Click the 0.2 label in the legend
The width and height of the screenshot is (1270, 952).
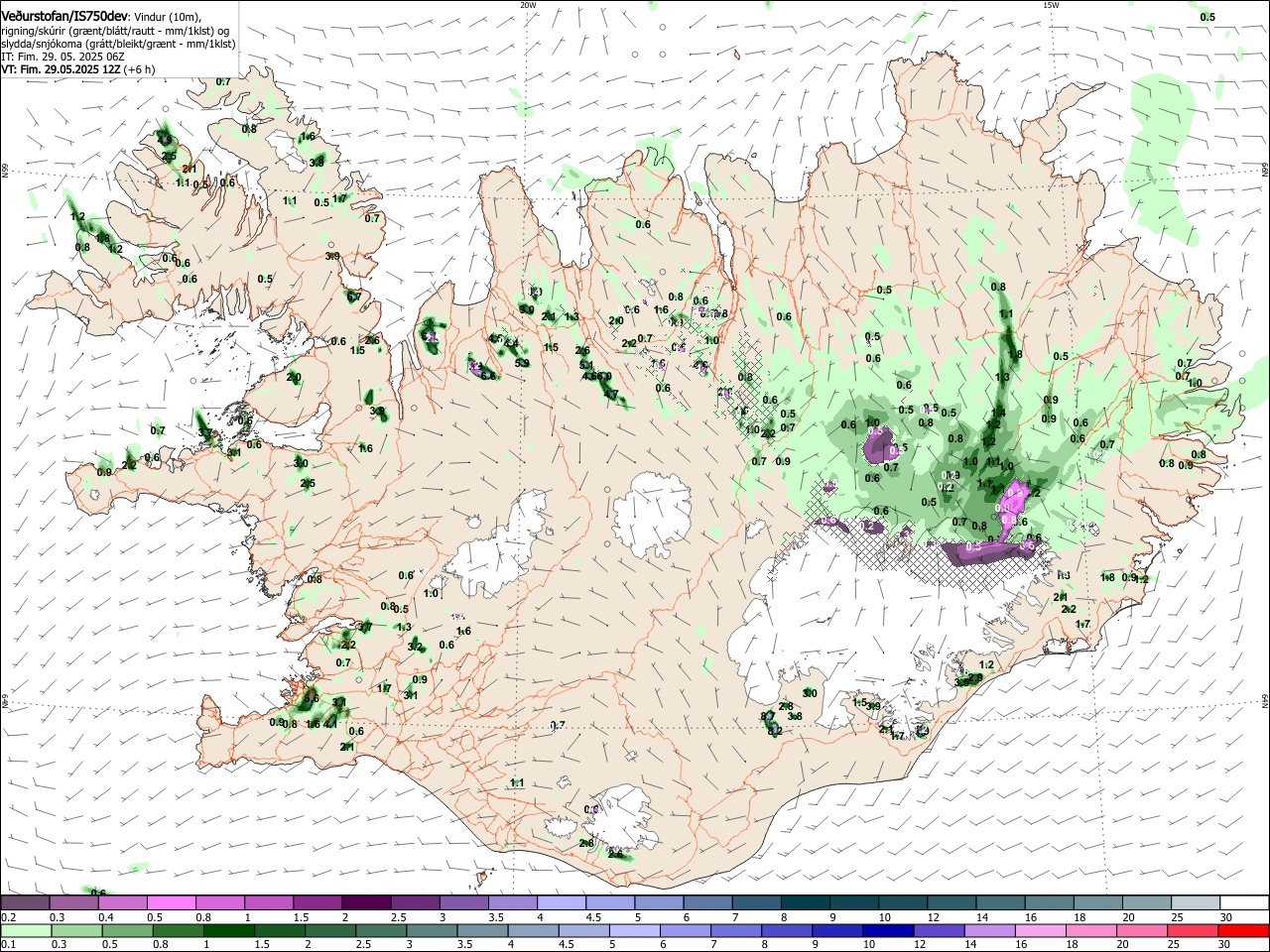coord(8,917)
